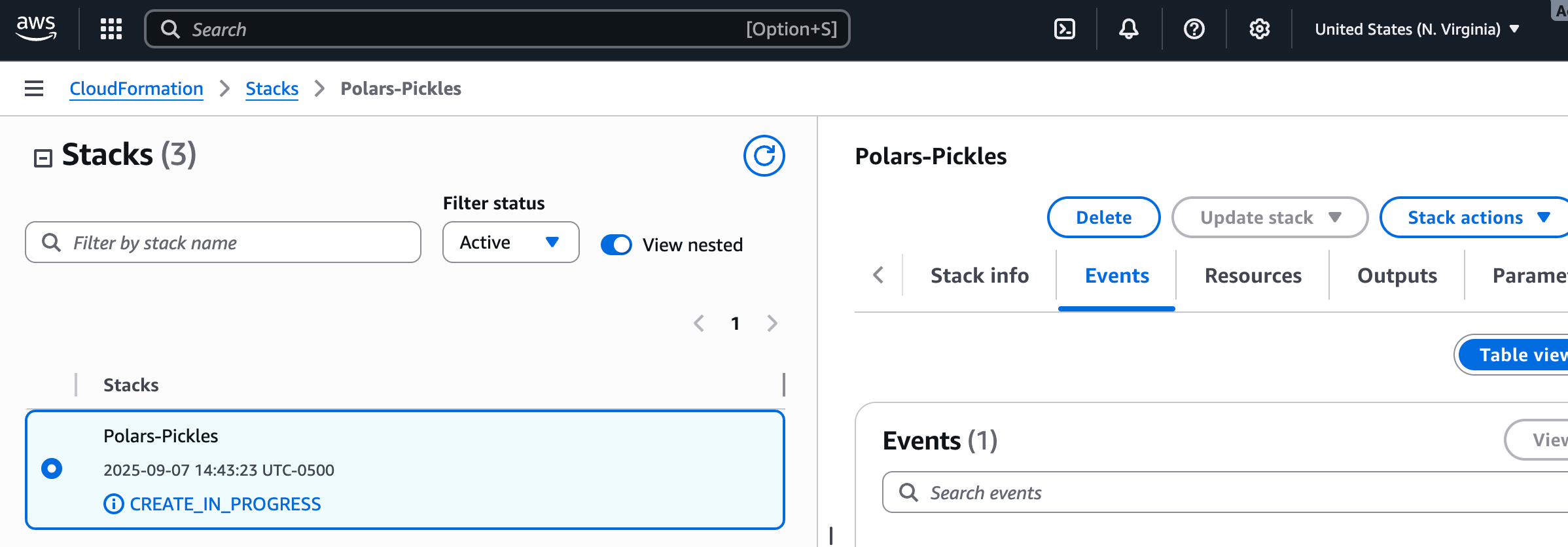The height and width of the screenshot is (547, 1568).
Task: Open the region selector United States (N. Virginia)
Action: click(x=1417, y=29)
